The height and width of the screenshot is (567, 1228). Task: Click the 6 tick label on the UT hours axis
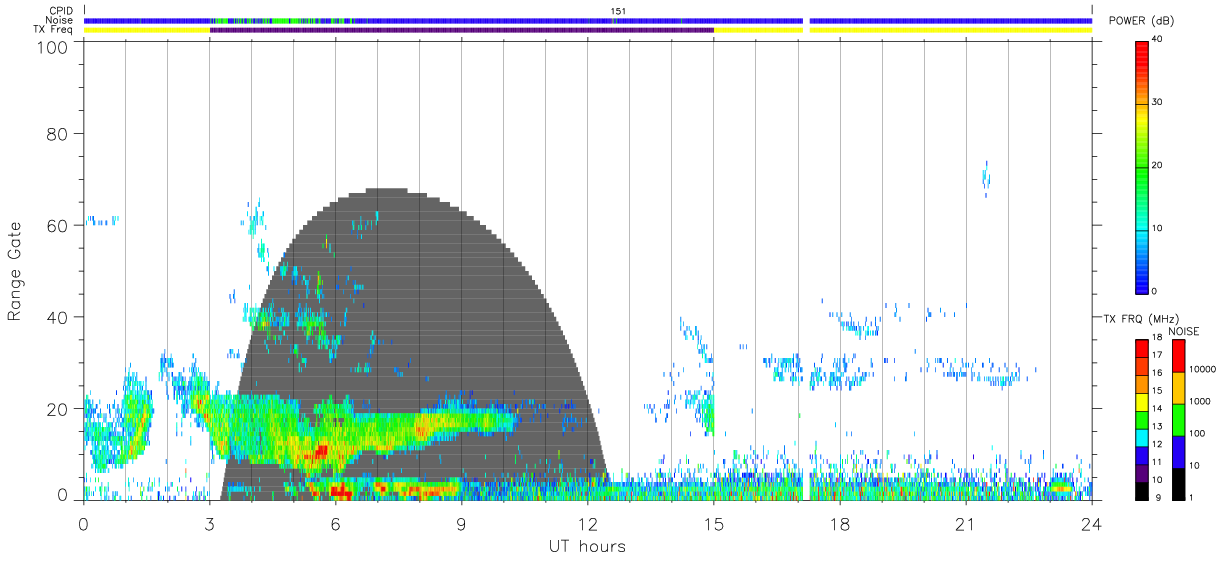coord(335,524)
